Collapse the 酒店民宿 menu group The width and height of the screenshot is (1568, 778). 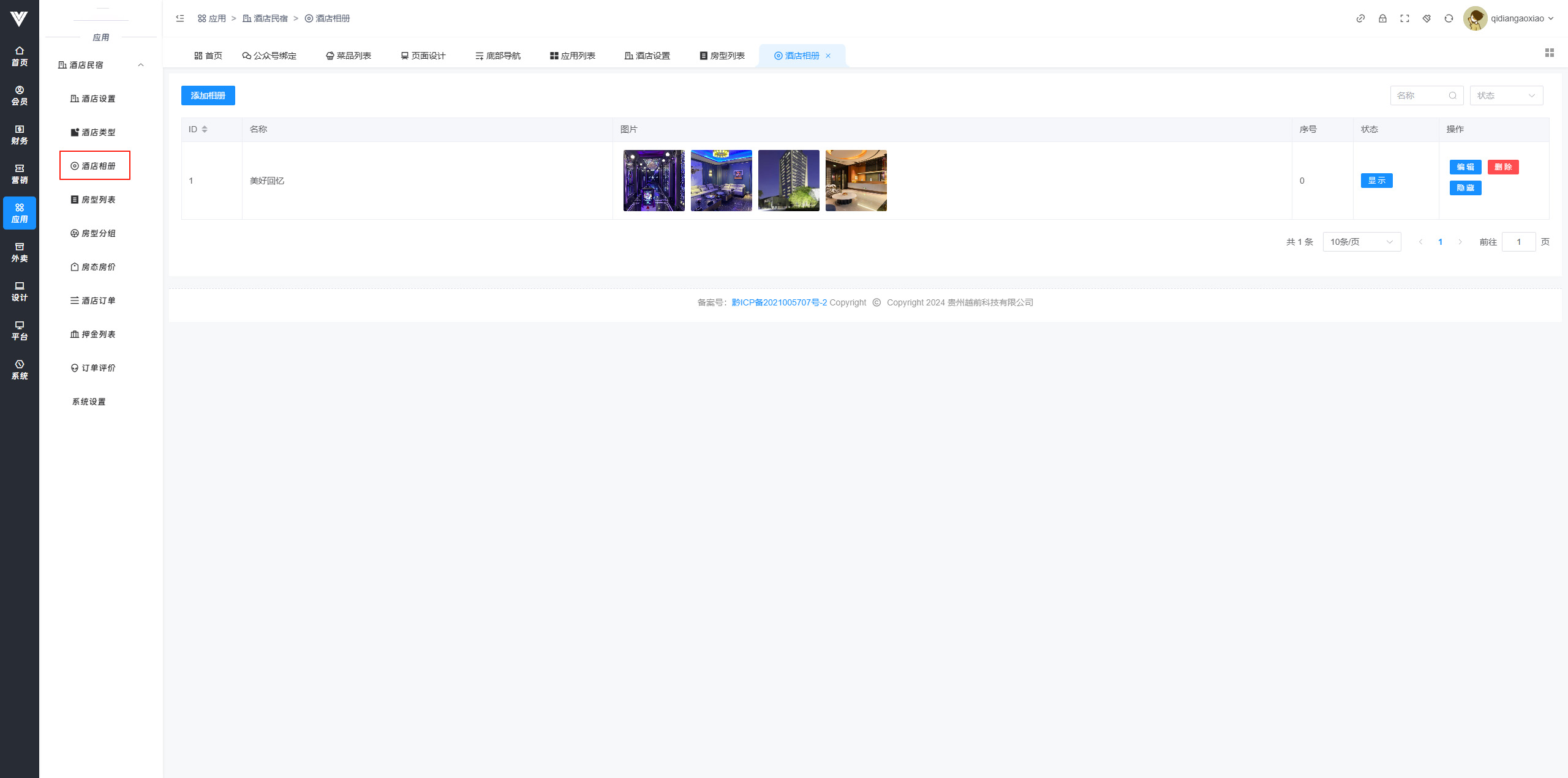coord(141,65)
